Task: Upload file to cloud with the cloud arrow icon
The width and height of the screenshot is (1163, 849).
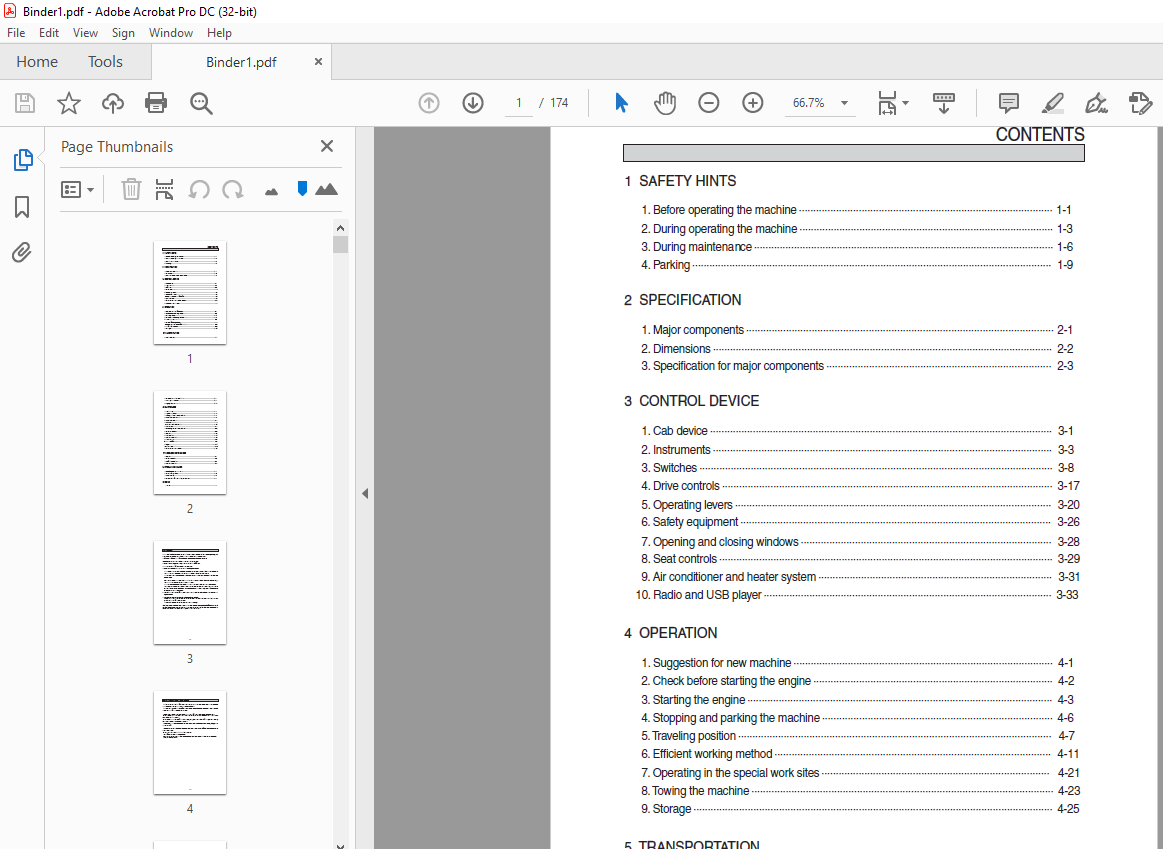Action: (x=113, y=103)
